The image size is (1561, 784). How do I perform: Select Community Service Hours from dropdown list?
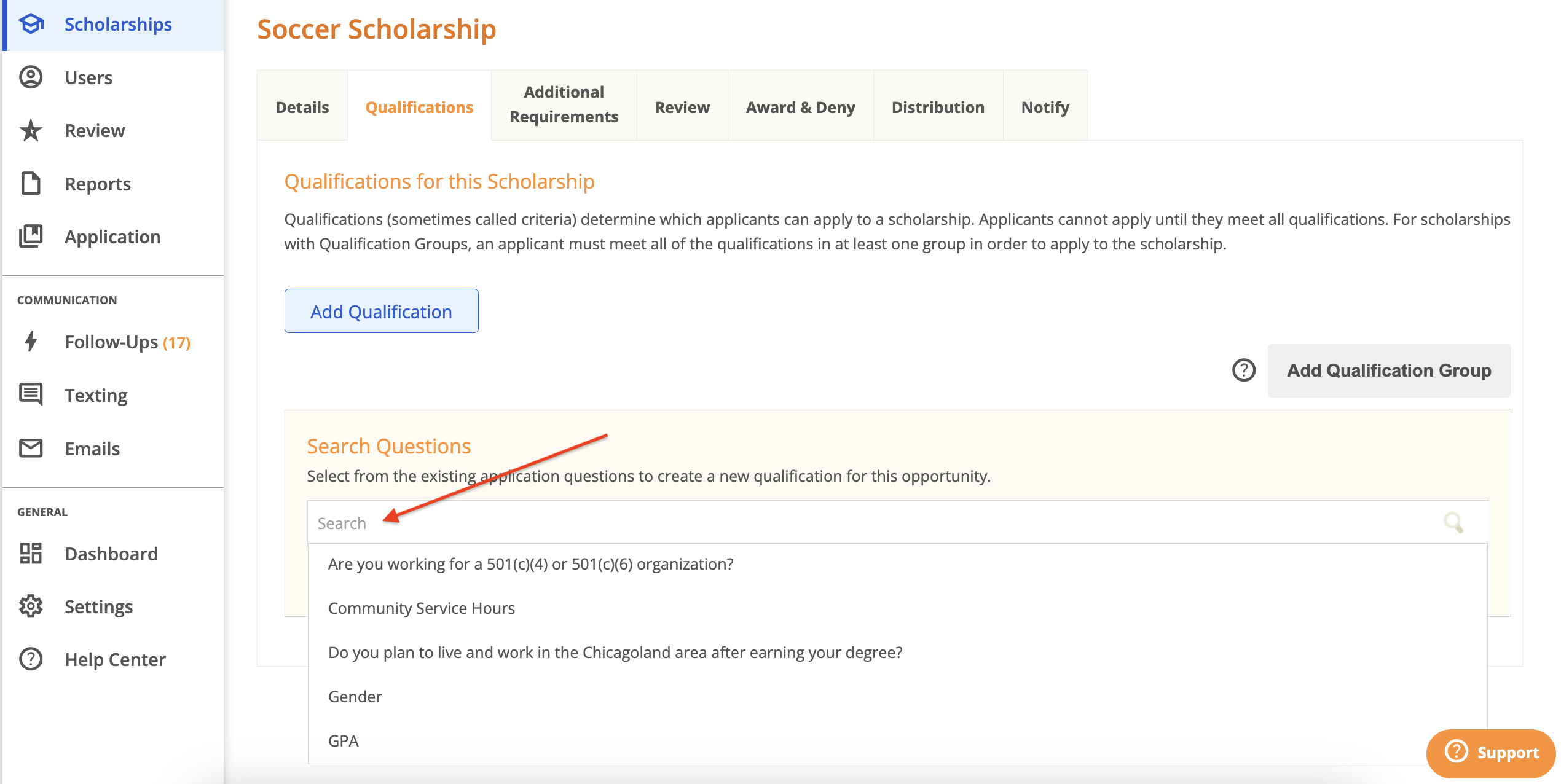coord(421,608)
